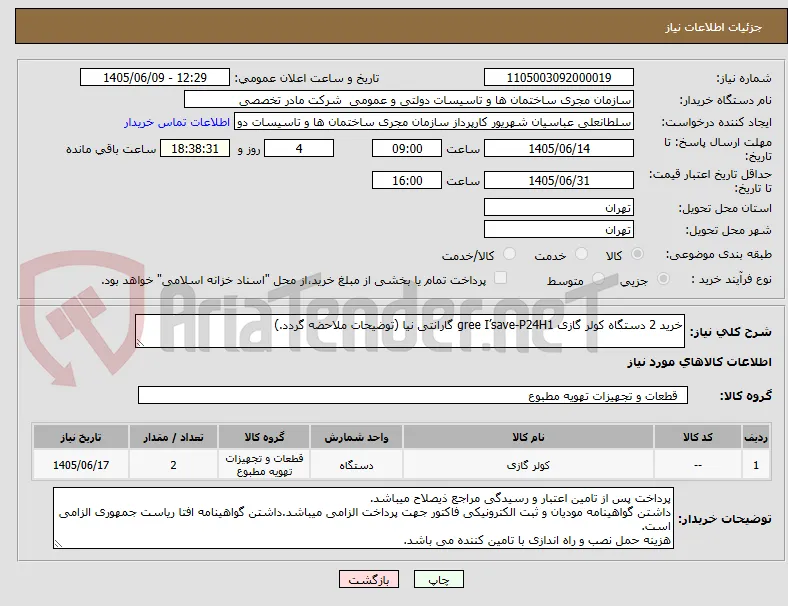Click the کد کالا column header

698,437
